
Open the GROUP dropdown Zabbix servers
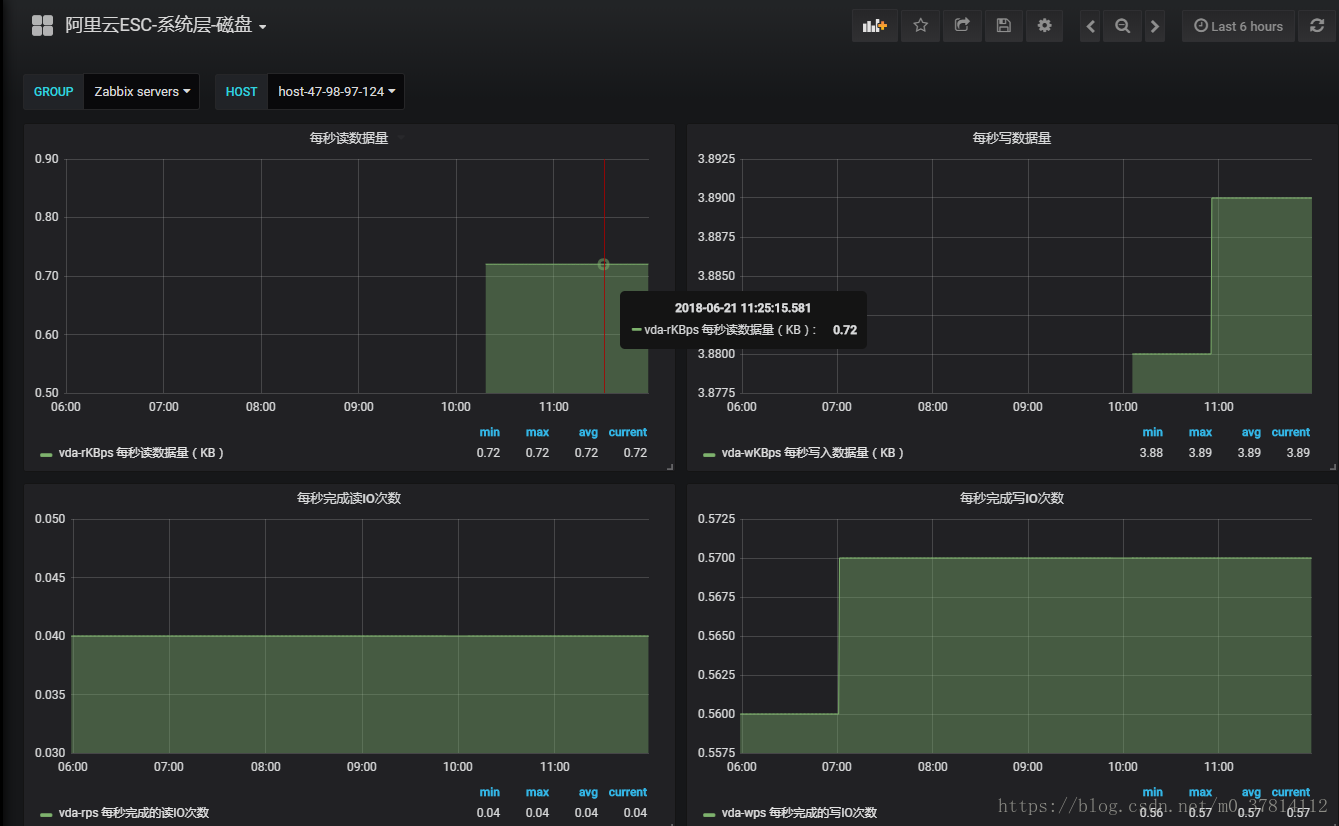click(141, 91)
